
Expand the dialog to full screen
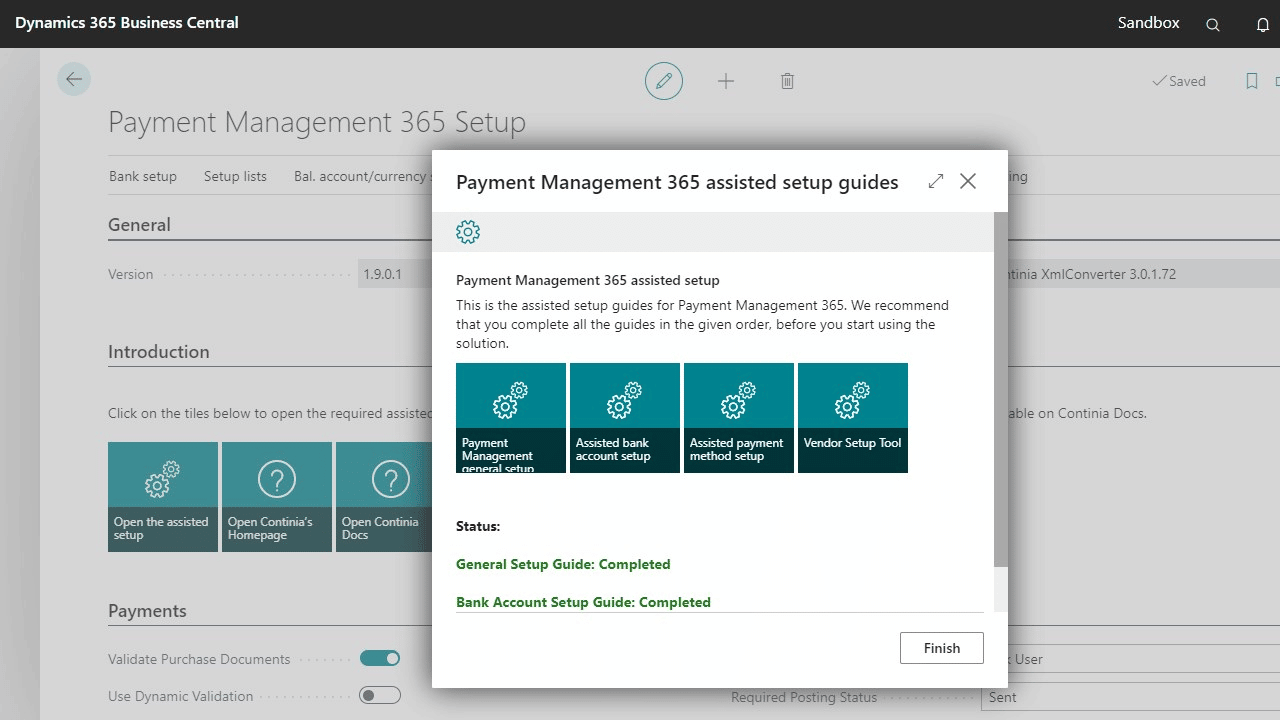[x=935, y=181]
